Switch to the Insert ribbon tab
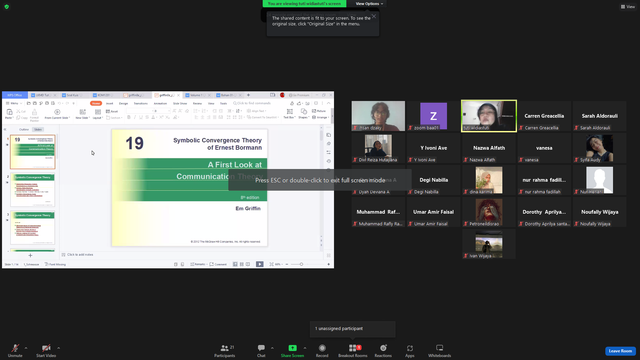 [x=109, y=103]
